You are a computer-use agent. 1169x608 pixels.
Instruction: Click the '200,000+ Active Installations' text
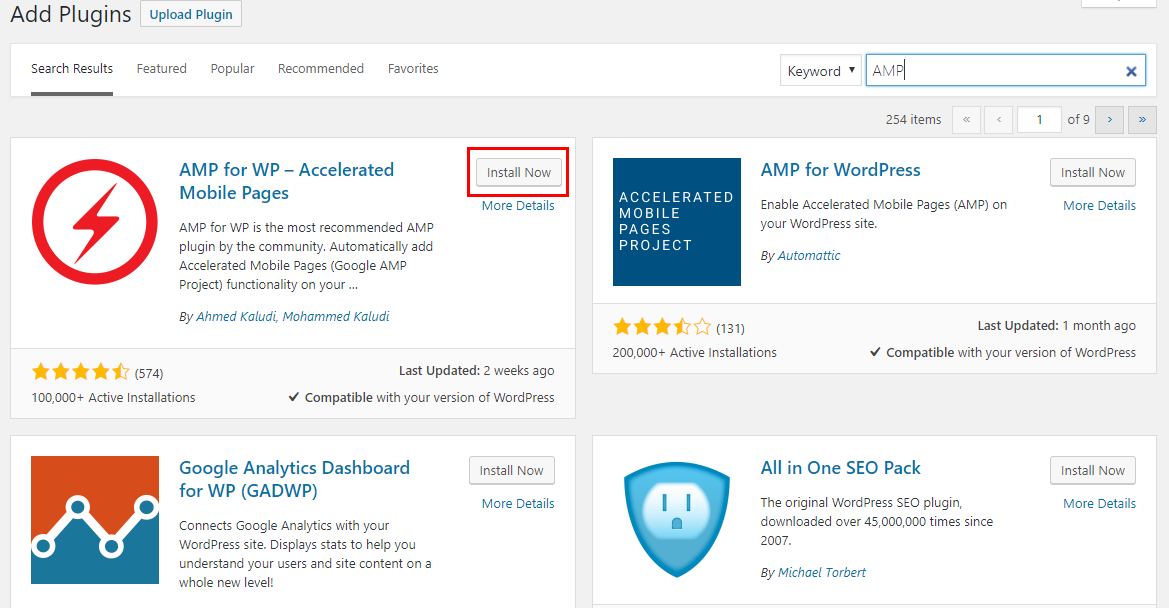(695, 352)
